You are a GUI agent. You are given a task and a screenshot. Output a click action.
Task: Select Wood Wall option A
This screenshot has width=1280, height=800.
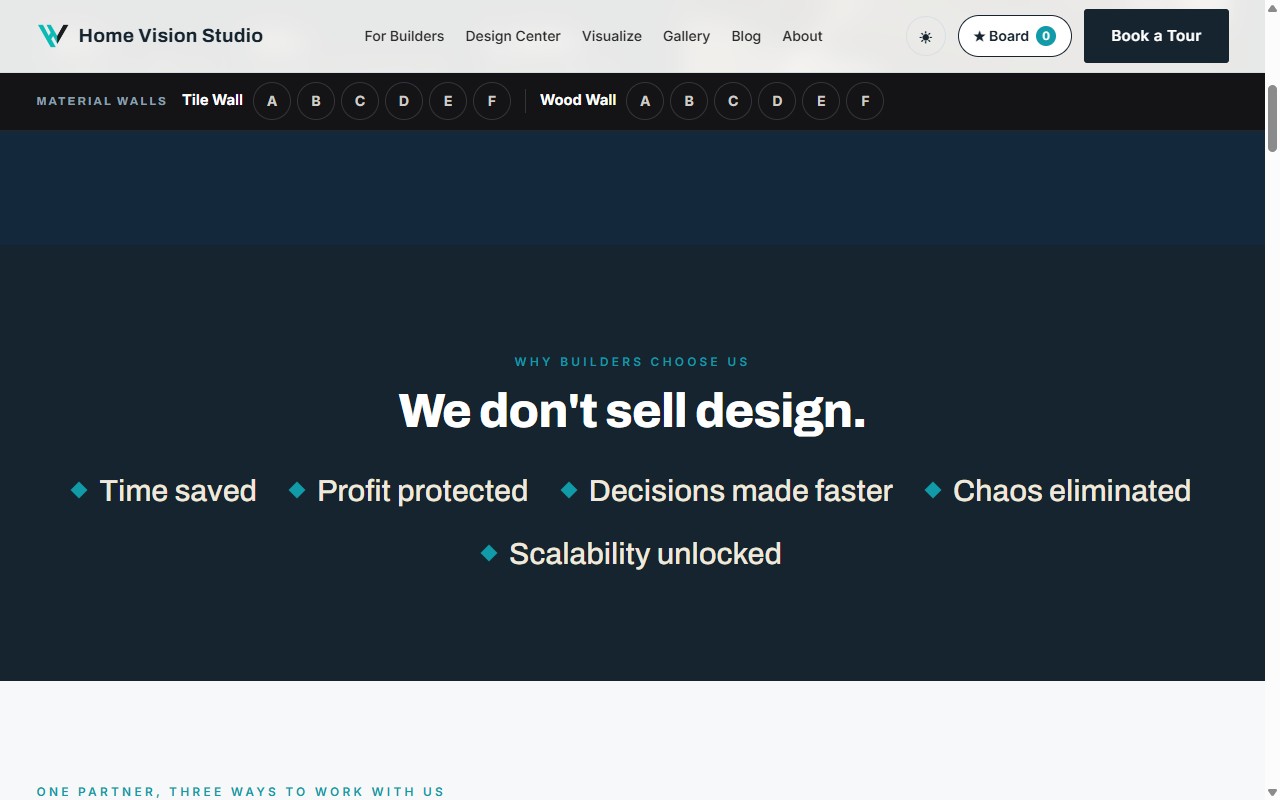[x=645, y=101]
